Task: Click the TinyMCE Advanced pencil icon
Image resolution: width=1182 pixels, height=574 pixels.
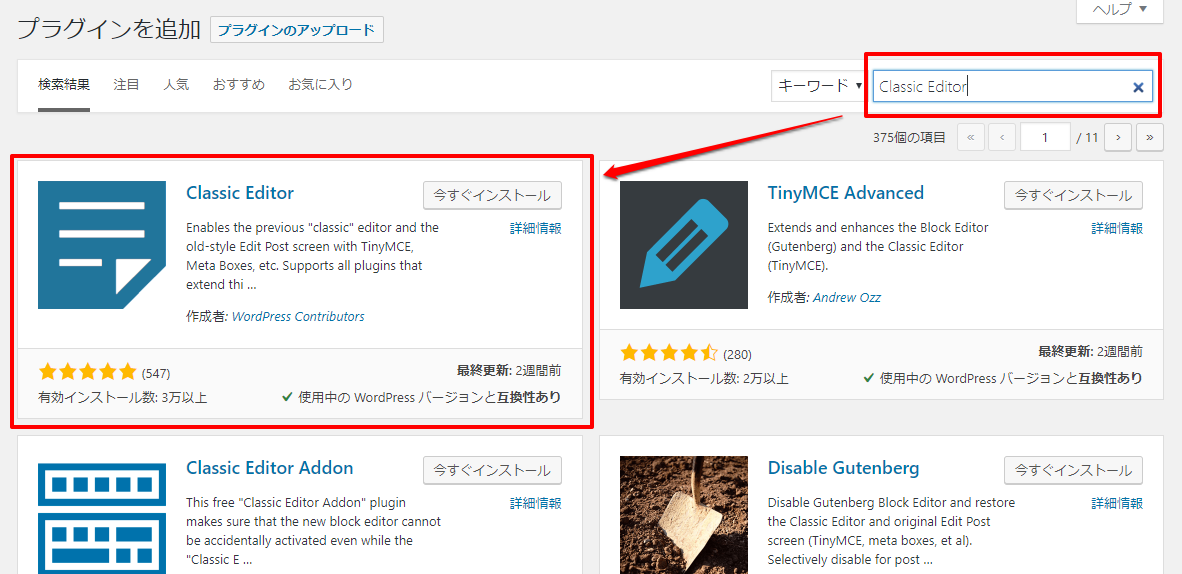Action: point(684,245)
